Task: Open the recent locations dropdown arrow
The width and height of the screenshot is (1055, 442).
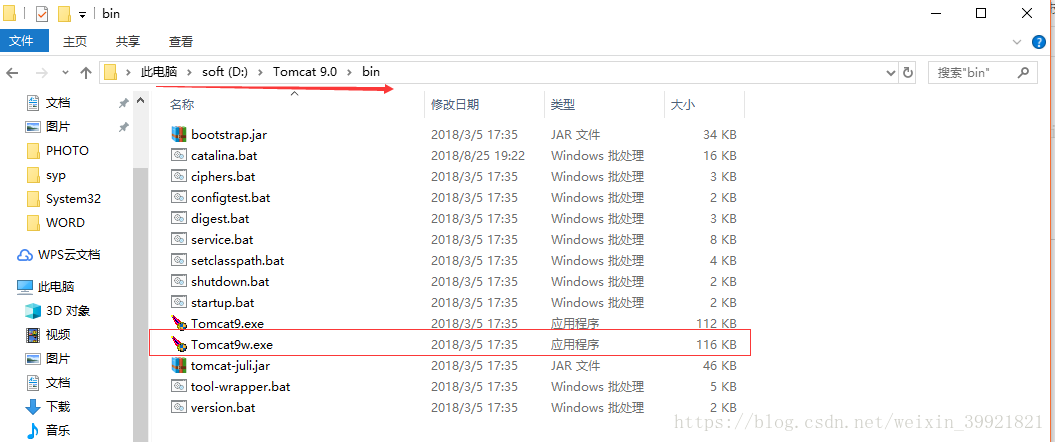Action: pyautogui.click(x=65, y=73)
